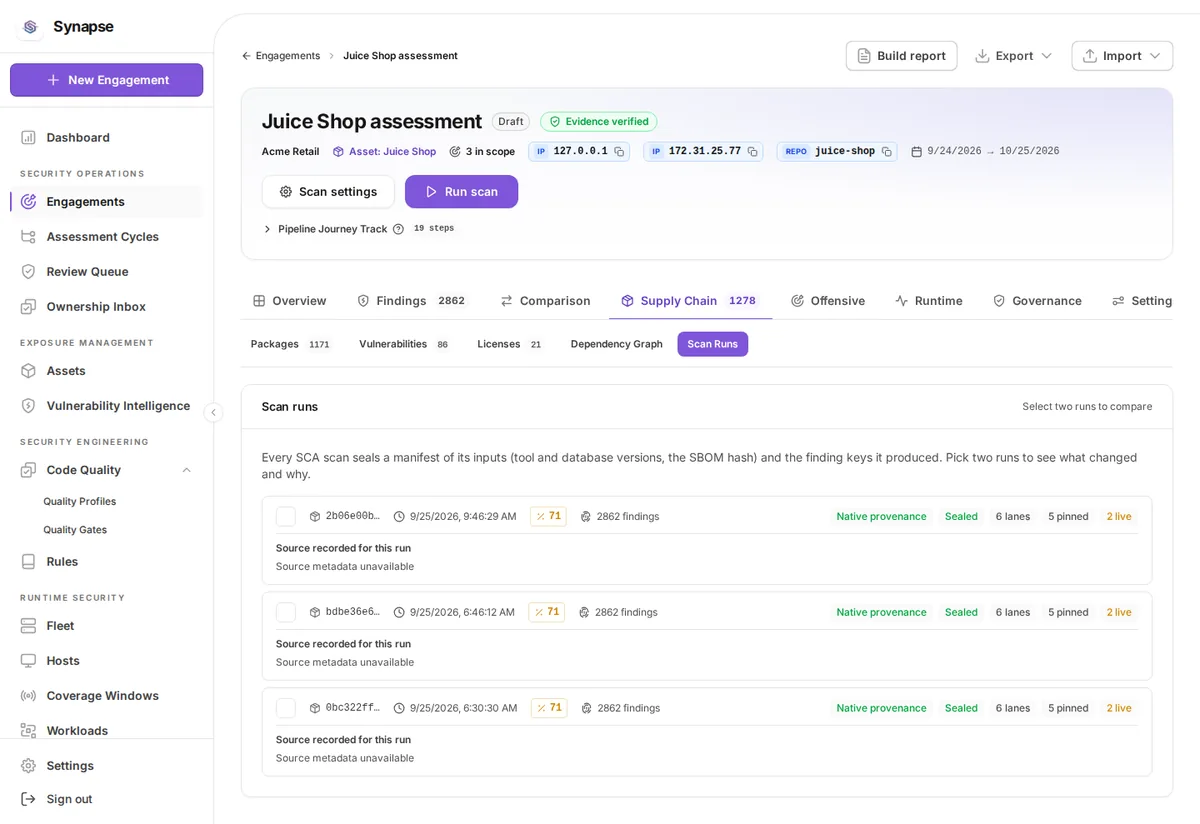Click the clock icon of the 9:46:29 AM run

[x=399, y=517]
